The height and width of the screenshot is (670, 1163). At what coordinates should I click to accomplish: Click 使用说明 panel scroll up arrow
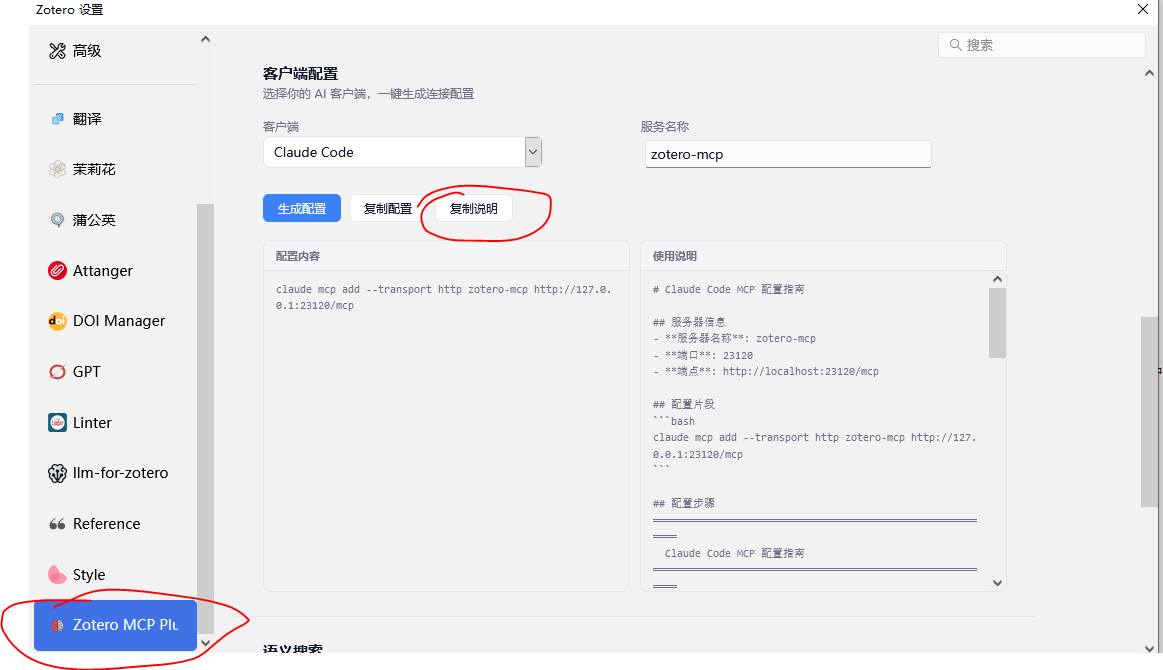click(998, 279)
